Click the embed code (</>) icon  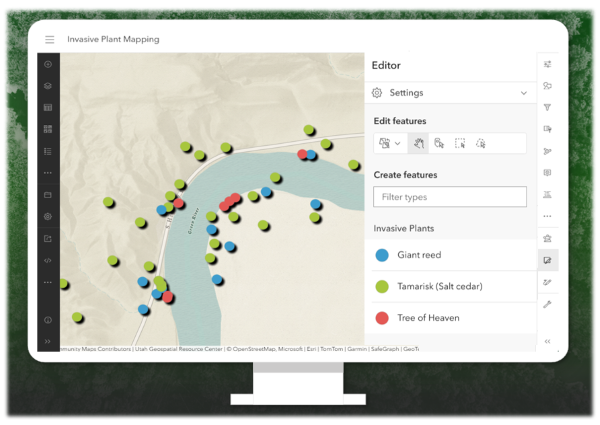(x=48, y=261)
